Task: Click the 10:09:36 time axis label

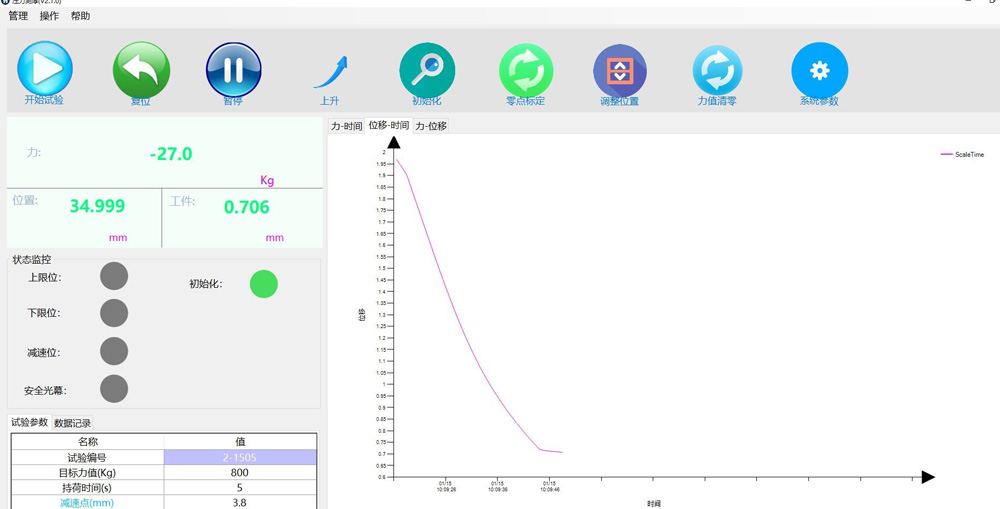Action: (x=497, y=487)
